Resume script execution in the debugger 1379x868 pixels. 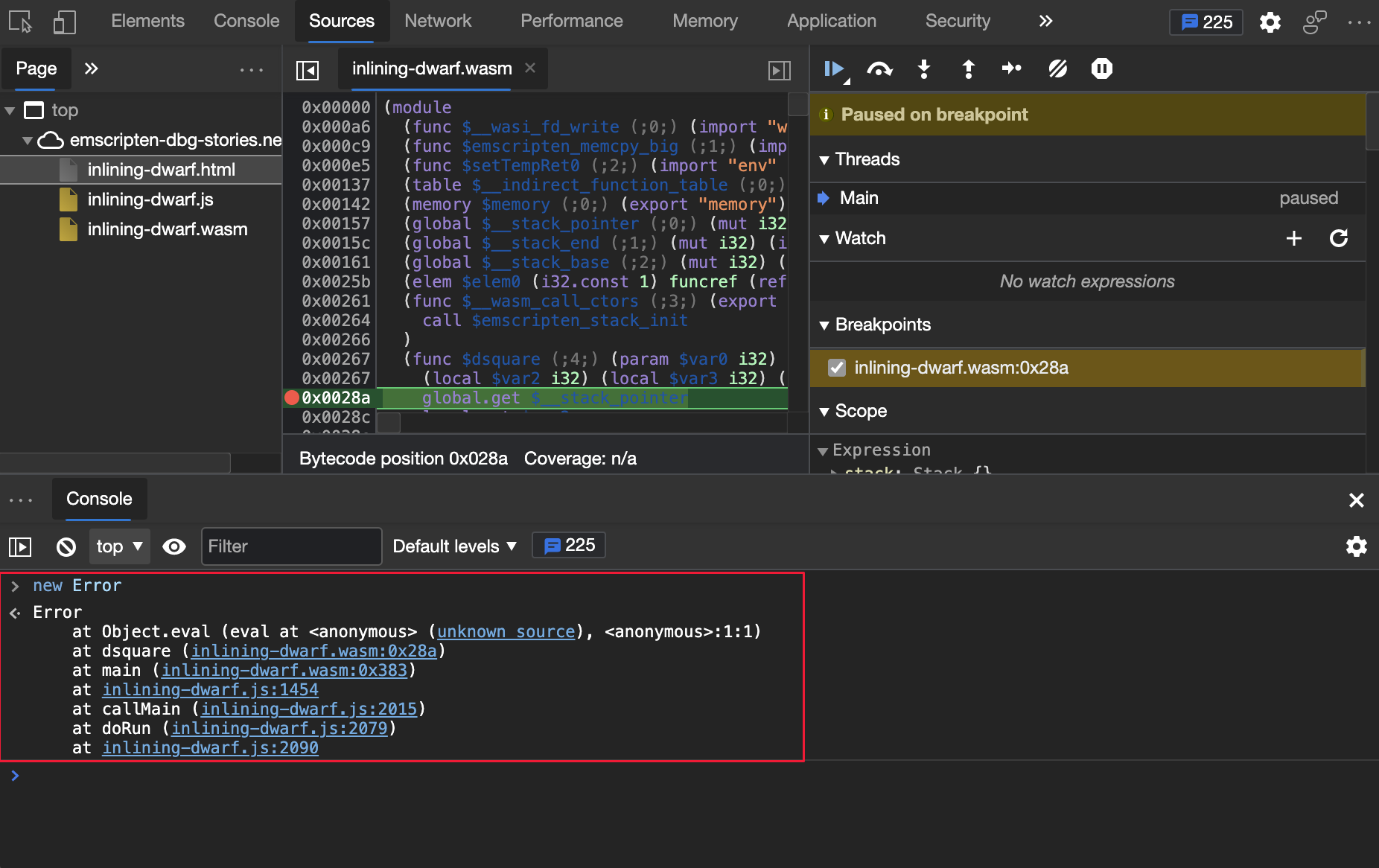[x=835, y=68]
